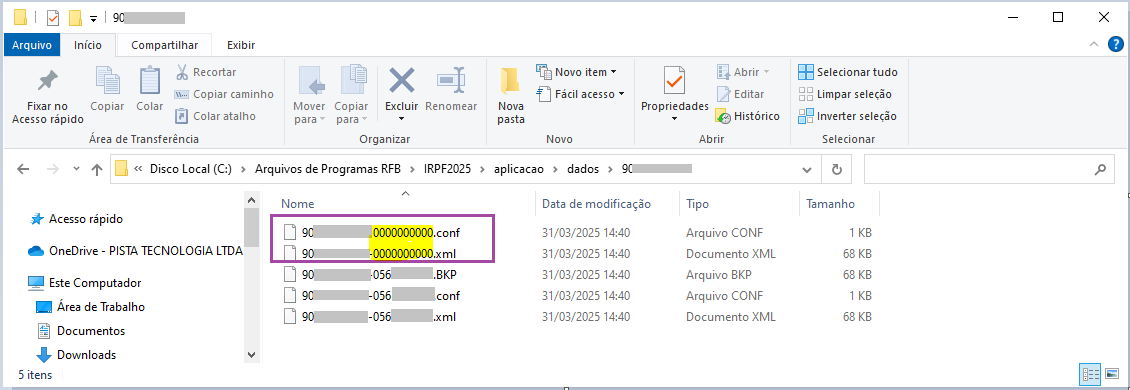This screenshot has height=390, width=1130.
Task: Click the Nova pasta folder icon
Action: pyautogui.click(x=510, y=81)
